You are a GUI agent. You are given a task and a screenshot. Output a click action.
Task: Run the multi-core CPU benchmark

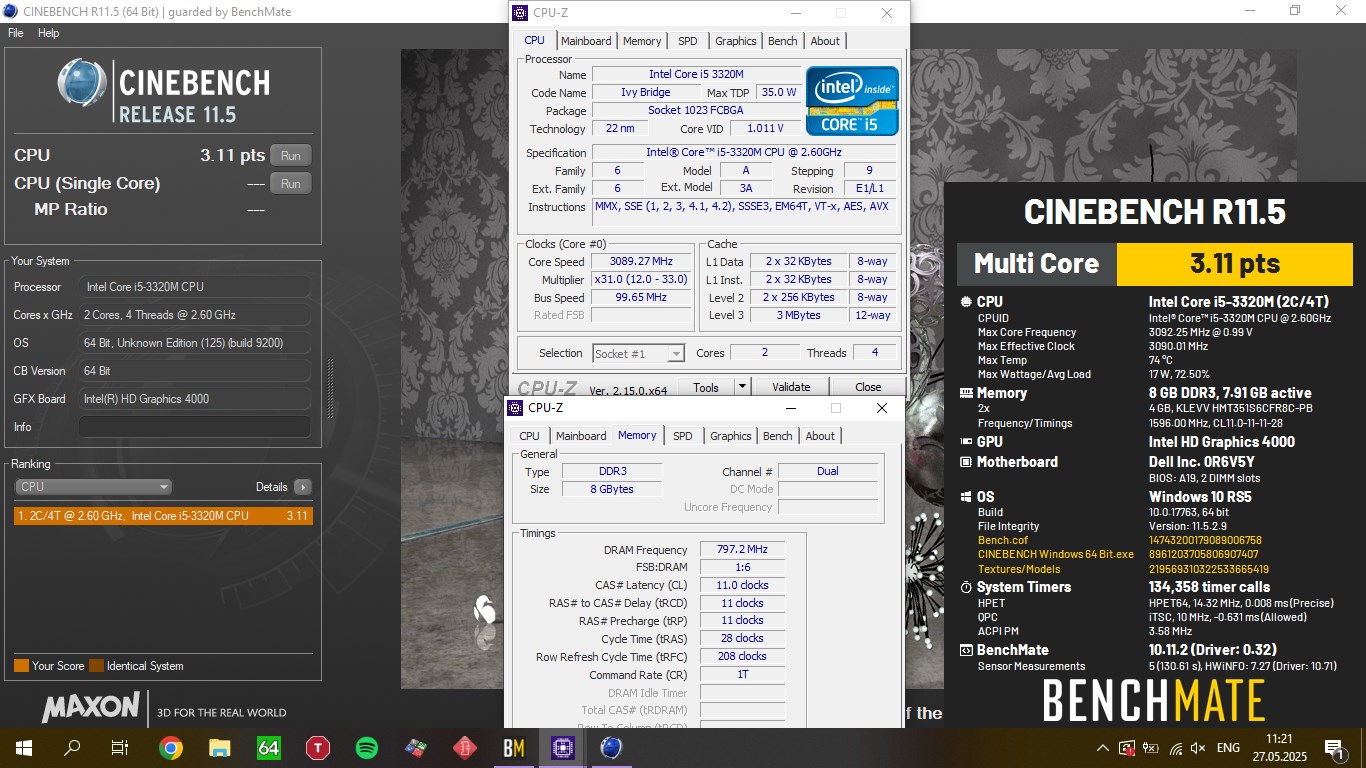click(x=290, y=156)
